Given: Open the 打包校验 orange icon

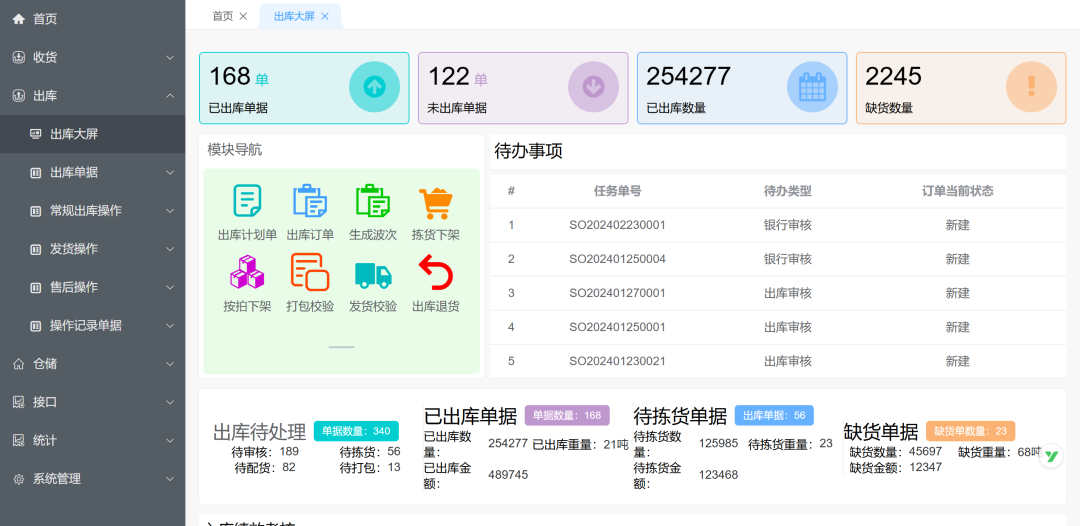Looking at the screenshot, I should 310,273.
